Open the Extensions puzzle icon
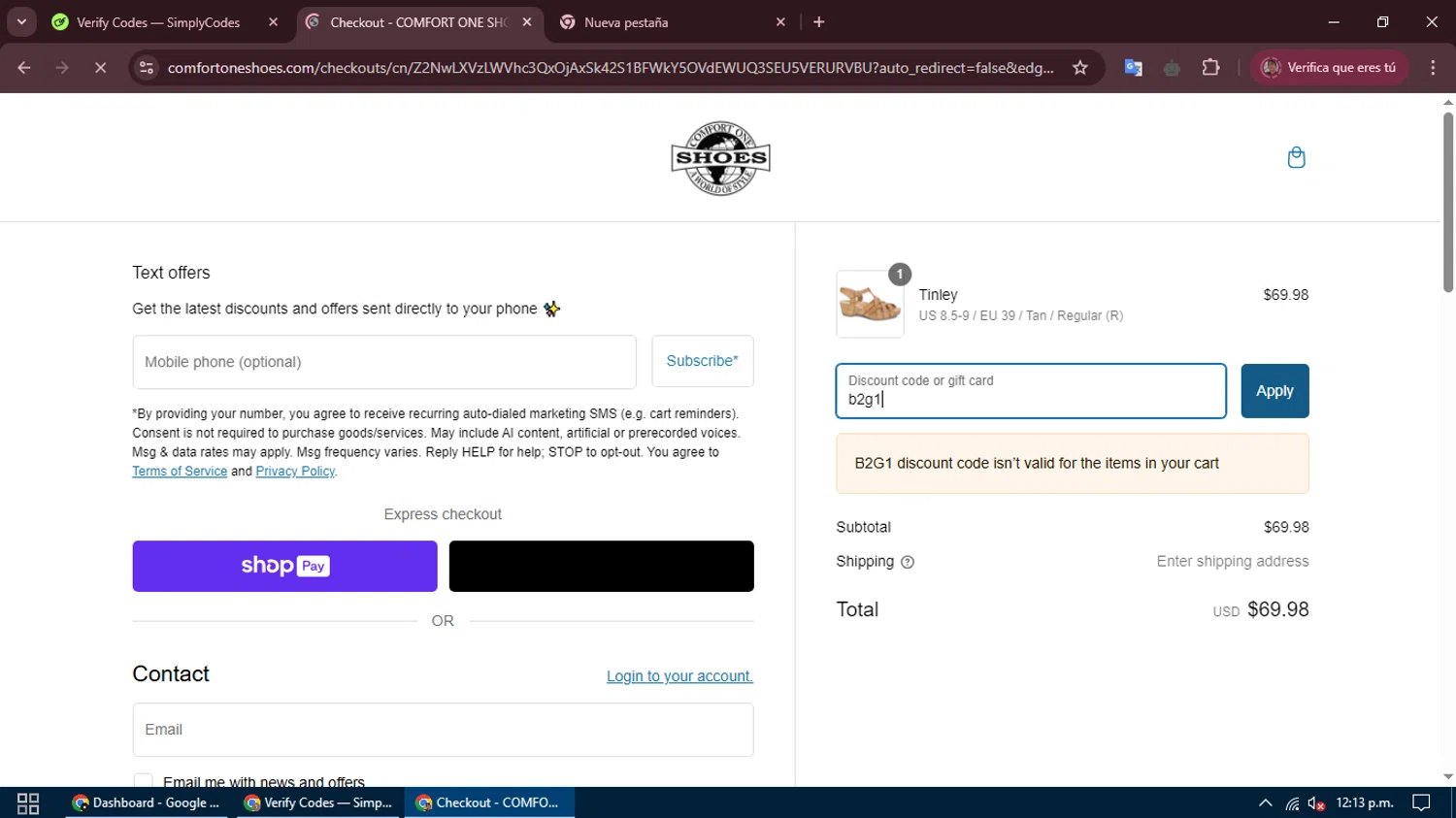Viewport: 1456px width, 818px height. point(1210,68)
